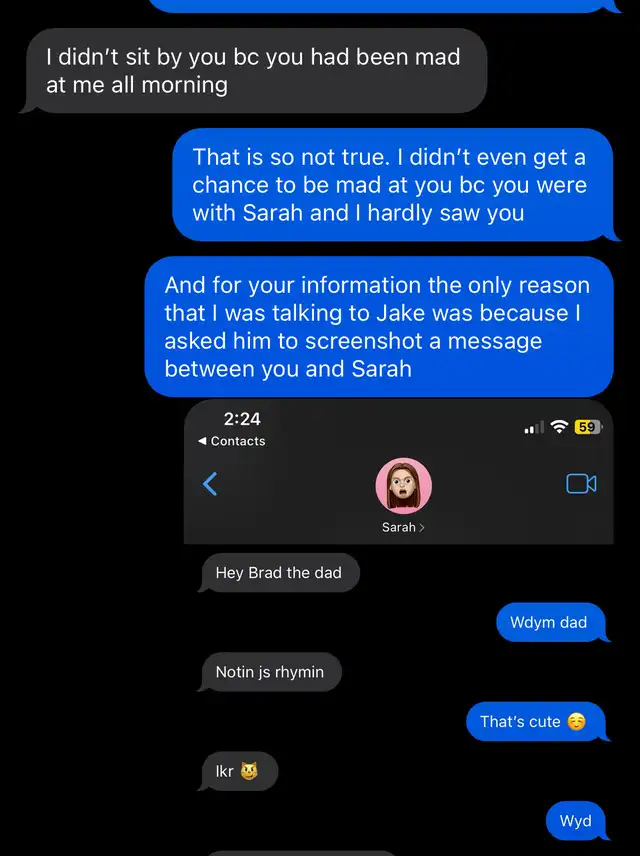Select 'And for your information' message
The image size is (640, 856).
[379, 327]
